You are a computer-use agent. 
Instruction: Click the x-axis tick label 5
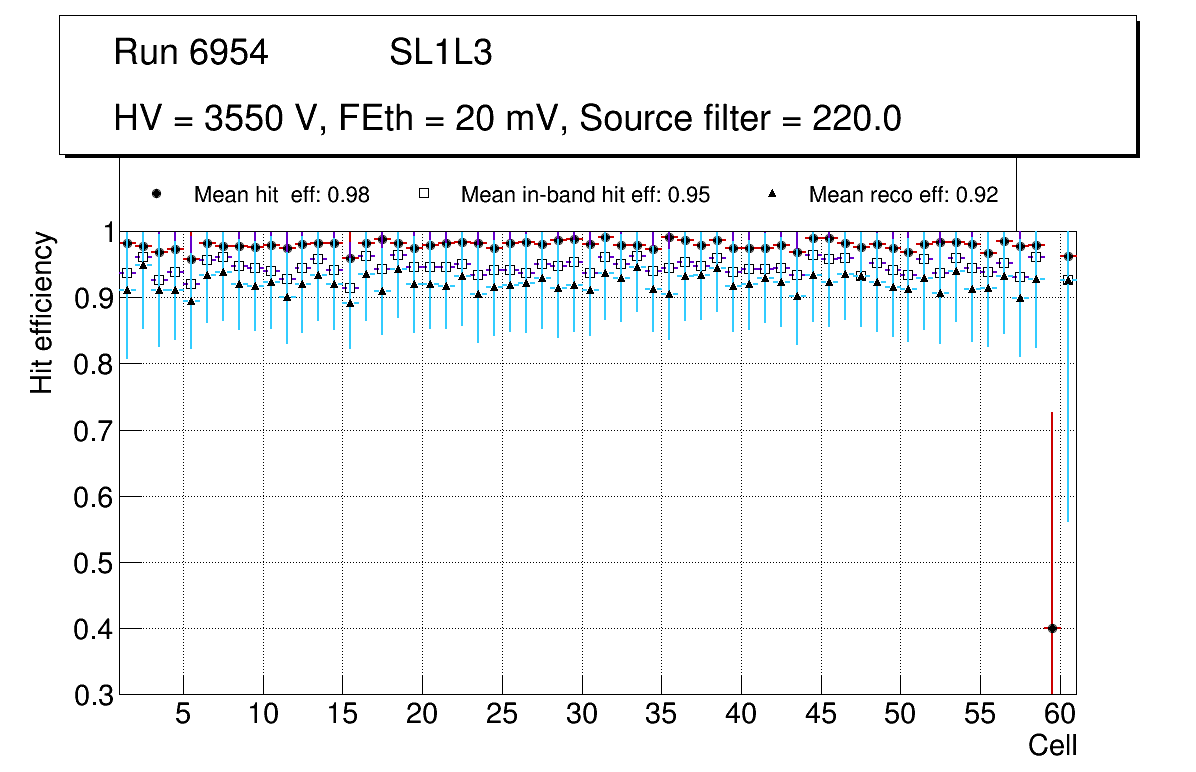[x=183, y=716]
